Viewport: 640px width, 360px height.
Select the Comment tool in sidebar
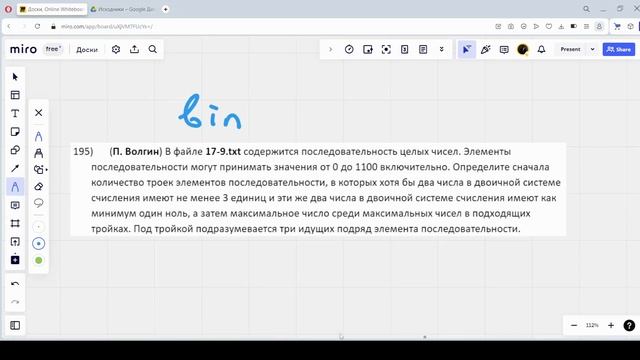coord(15,205)
